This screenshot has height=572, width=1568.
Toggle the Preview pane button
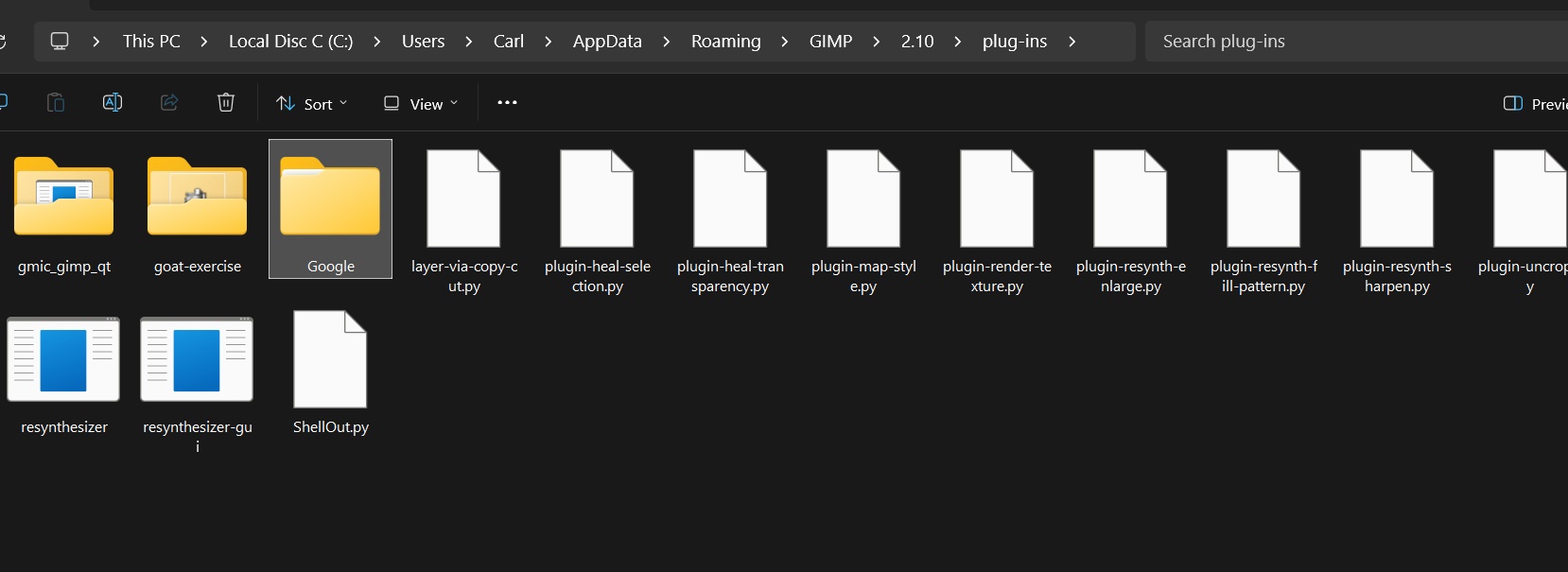1534,104
